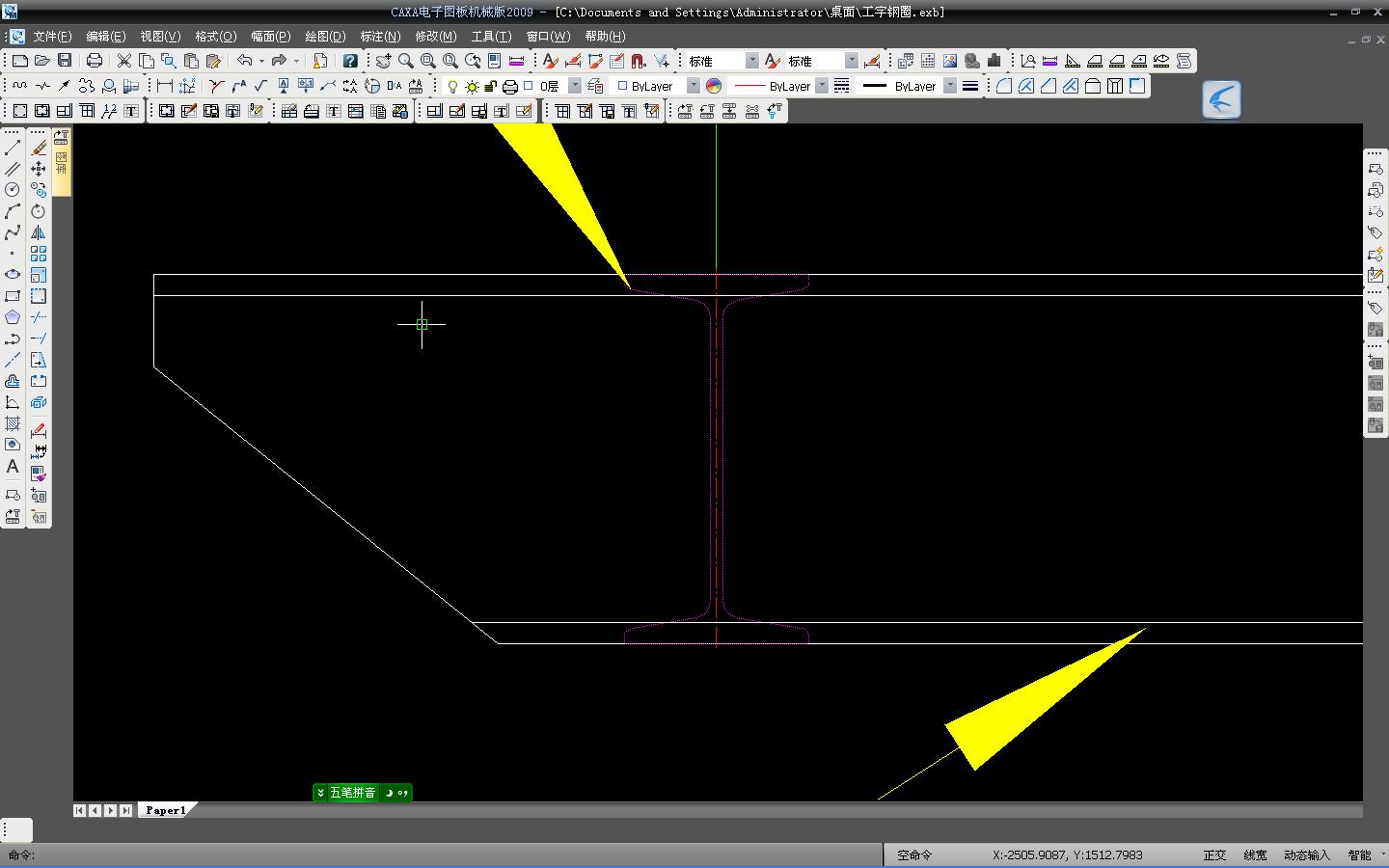Select the Rectangle drawing tool
The image size is (1389, 868).
pos(13,296)
